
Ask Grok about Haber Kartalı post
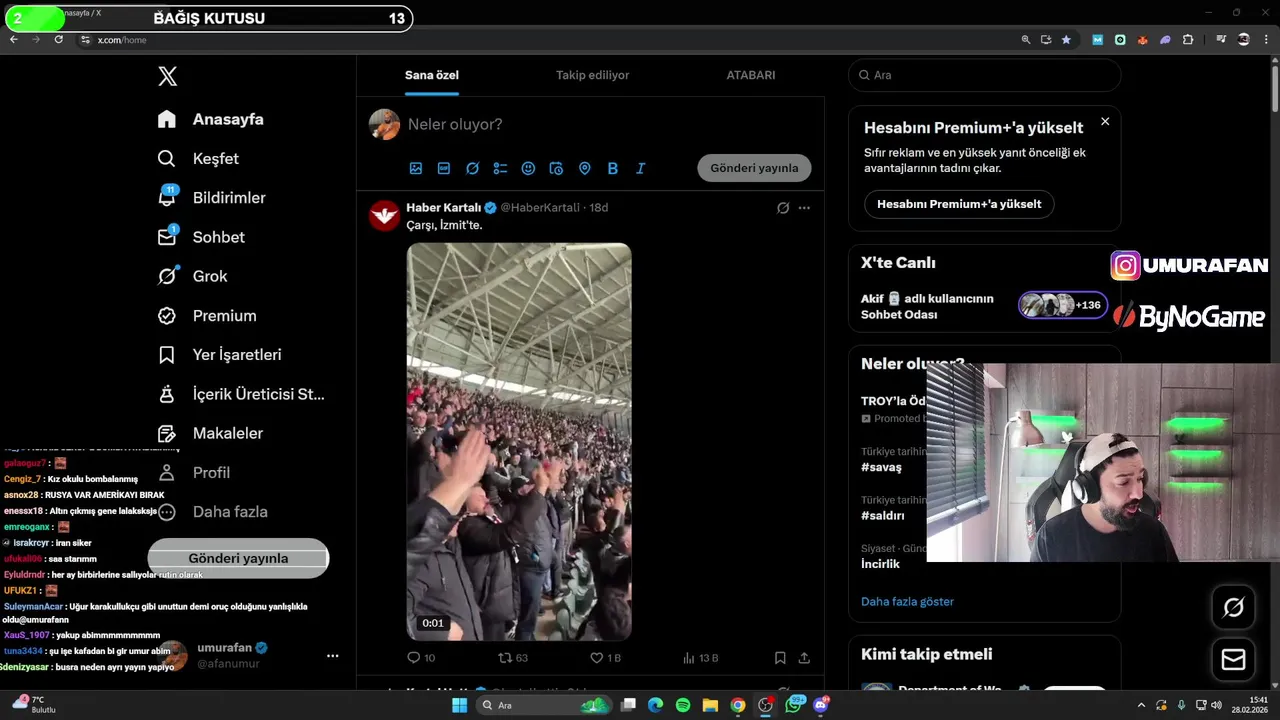click(x=783, y=208)
